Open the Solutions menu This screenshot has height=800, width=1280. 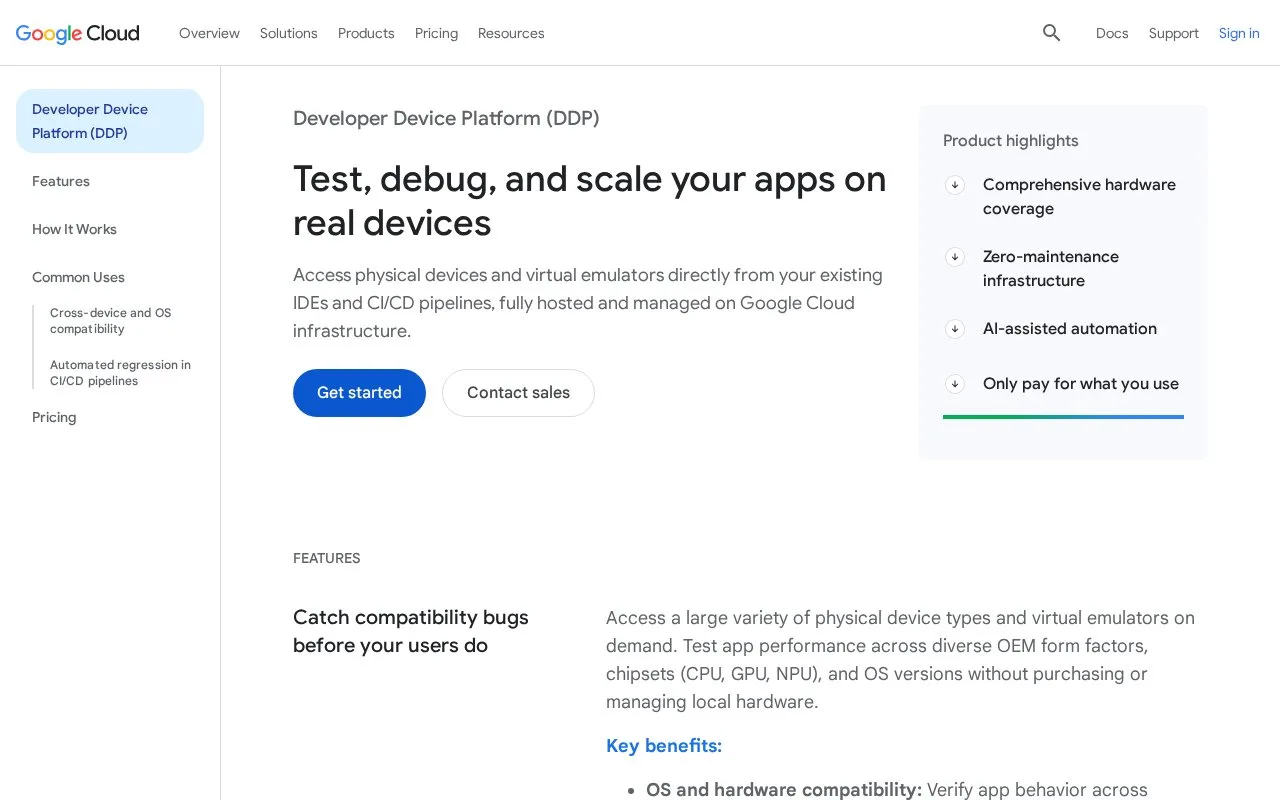point(288,33)
